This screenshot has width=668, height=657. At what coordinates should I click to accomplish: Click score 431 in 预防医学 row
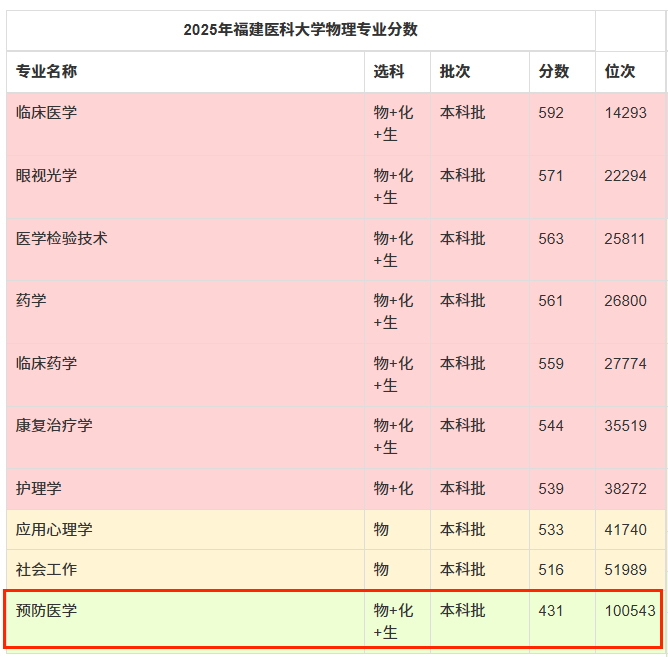click(x=551, y=611)
